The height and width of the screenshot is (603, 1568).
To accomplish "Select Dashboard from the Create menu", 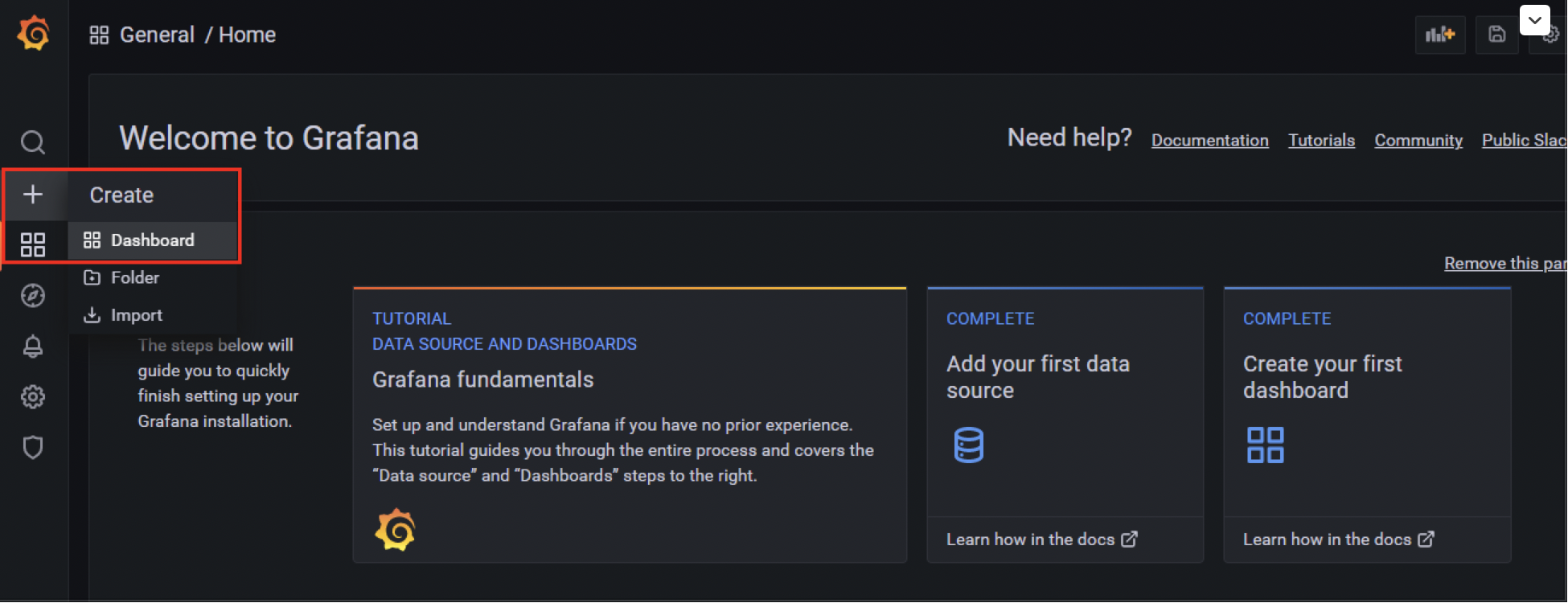I will pyautogui.click(x=153, y=240).
